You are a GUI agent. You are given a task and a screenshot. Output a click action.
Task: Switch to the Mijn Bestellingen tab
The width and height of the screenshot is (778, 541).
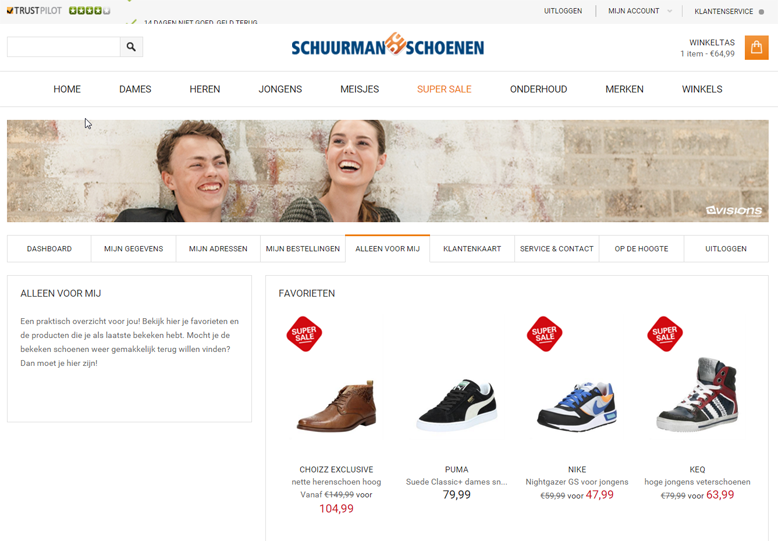click(x=303, y=249)
